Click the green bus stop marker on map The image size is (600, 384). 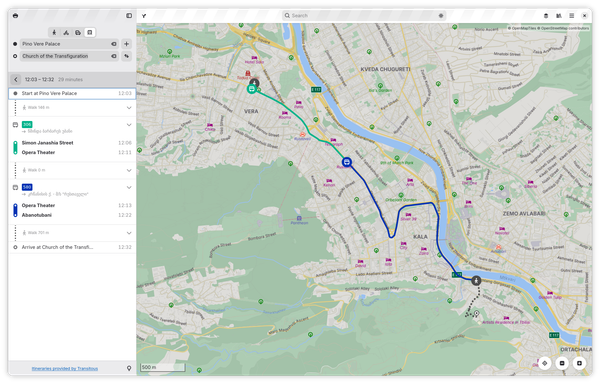251,89
